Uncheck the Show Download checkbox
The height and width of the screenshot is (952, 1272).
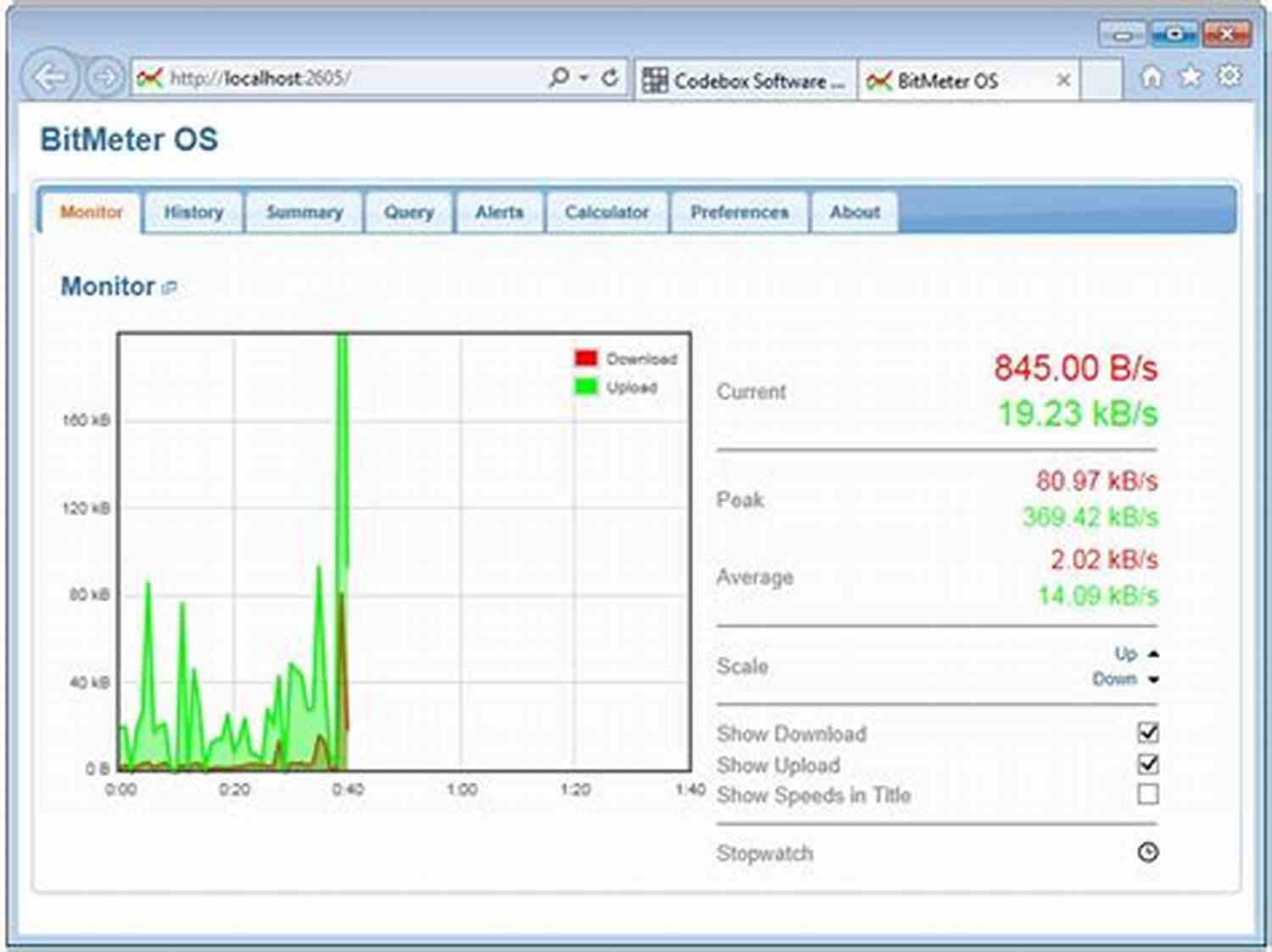[x=1148, y=732]
